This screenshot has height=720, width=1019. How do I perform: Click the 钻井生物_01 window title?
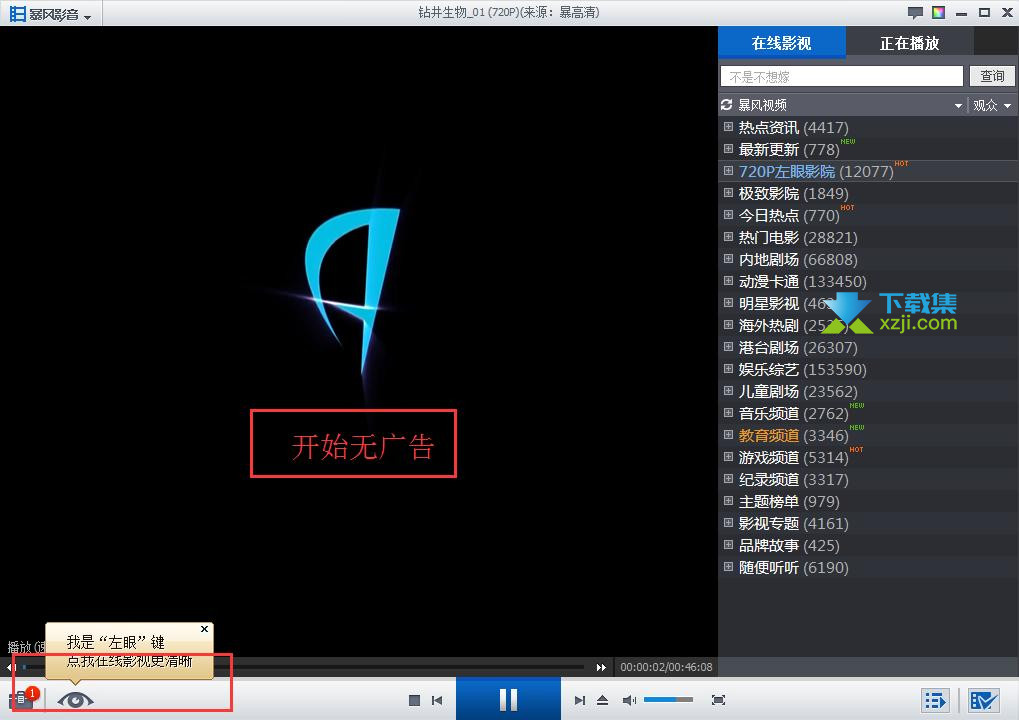[x=509, y=12]
